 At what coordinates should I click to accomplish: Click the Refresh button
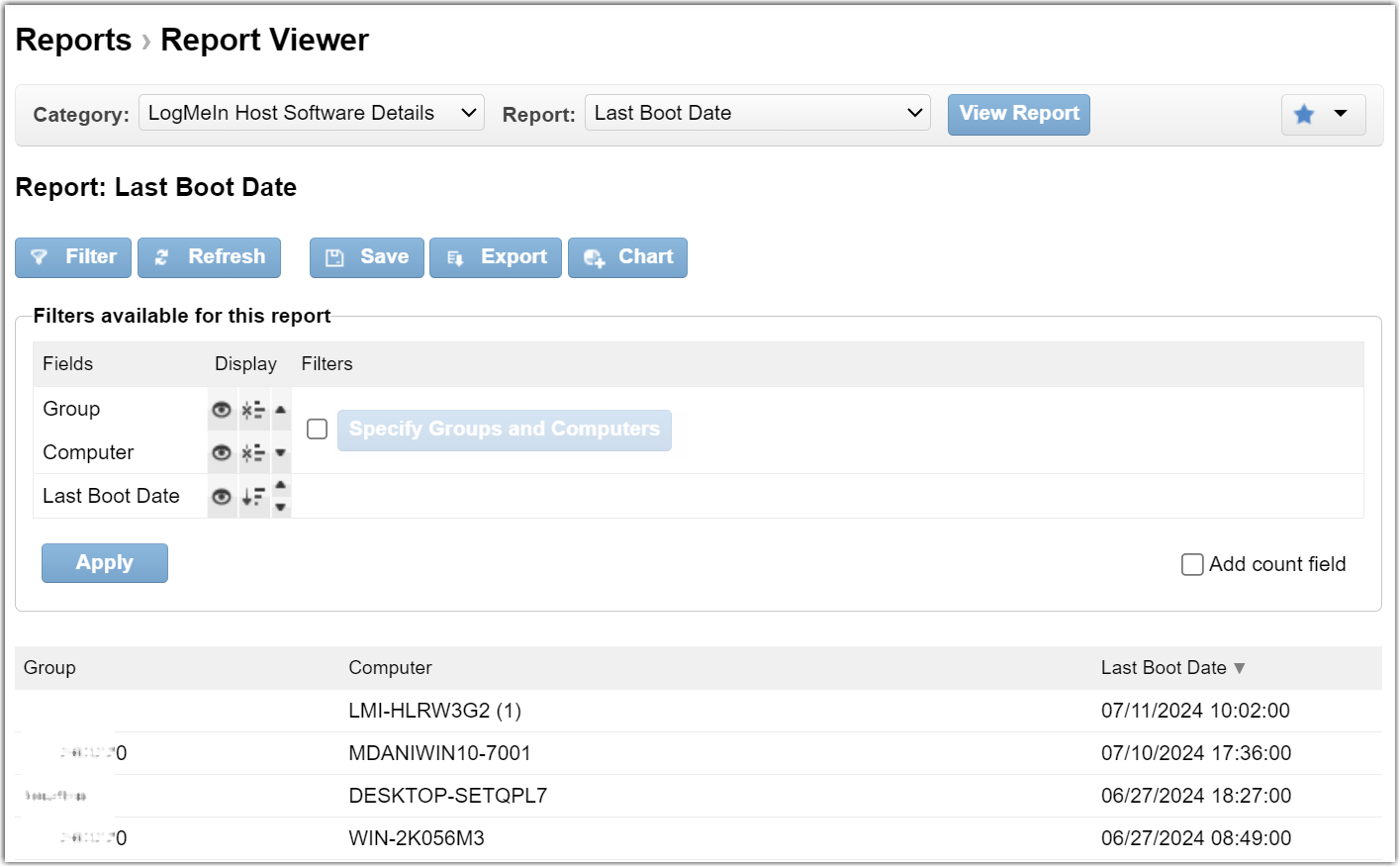pyautogui.click(x=210, y=257)
